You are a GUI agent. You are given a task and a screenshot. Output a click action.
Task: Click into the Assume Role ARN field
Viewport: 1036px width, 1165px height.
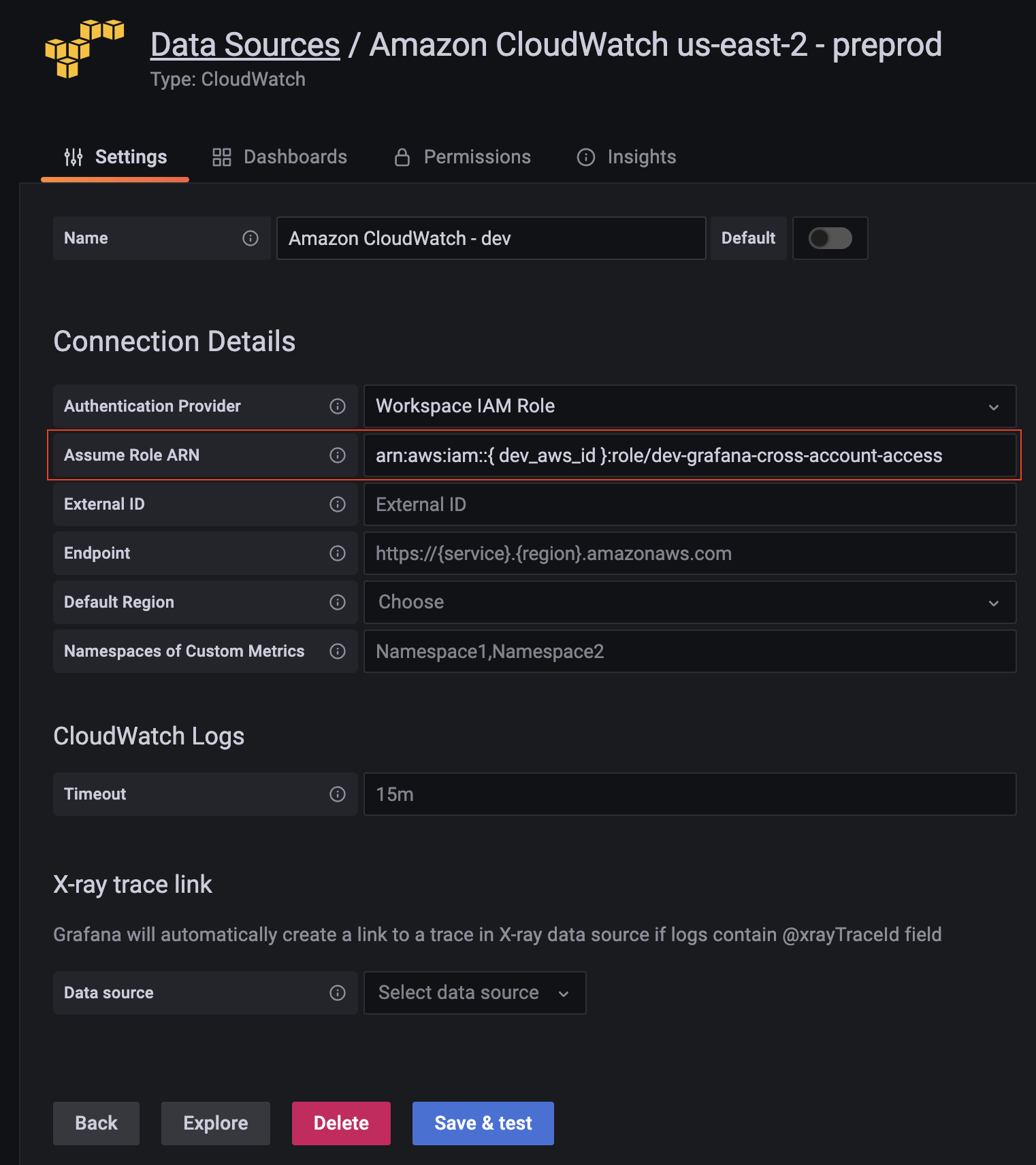(689, 455)
